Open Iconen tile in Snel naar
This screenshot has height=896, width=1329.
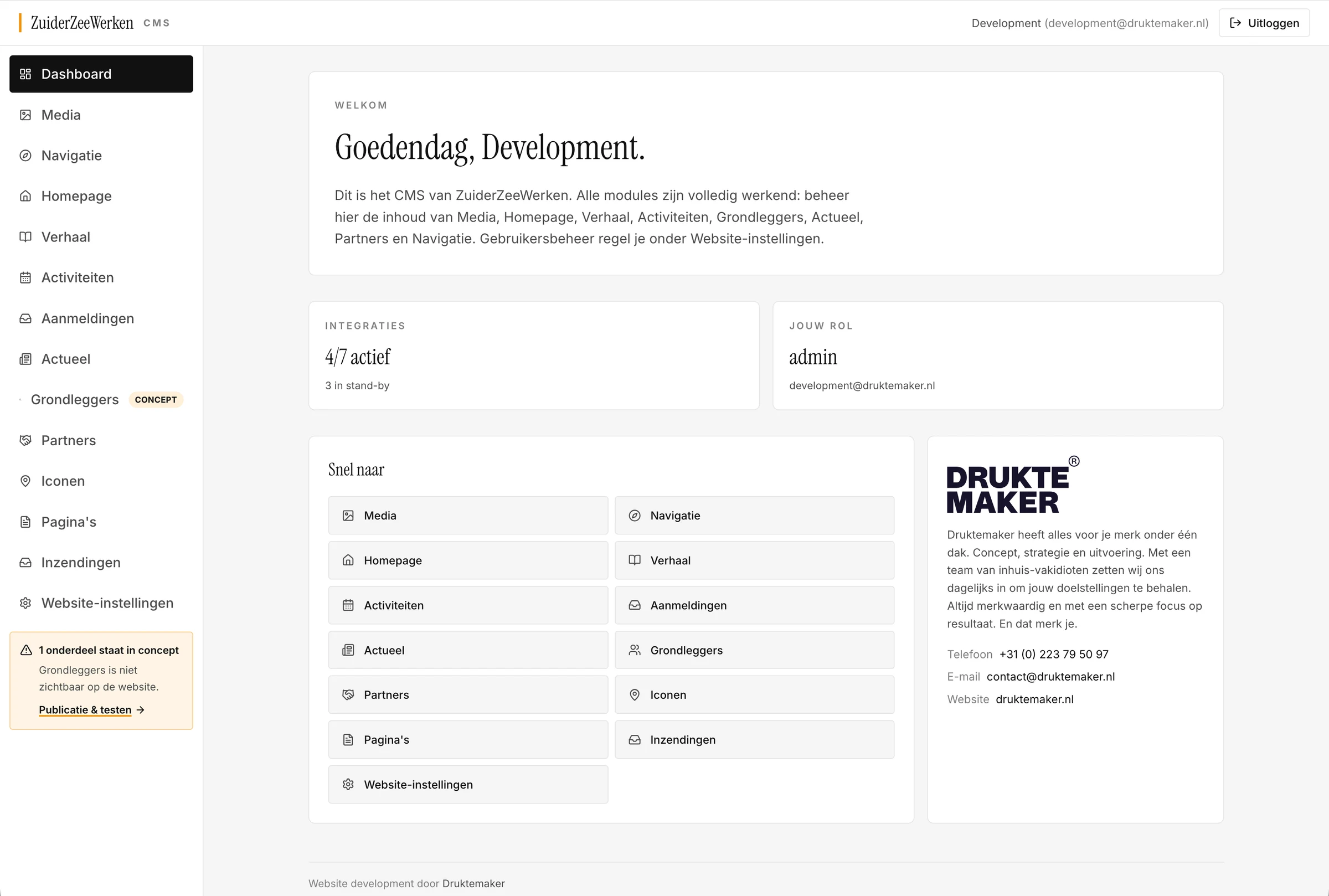click(x=754, y=694)
